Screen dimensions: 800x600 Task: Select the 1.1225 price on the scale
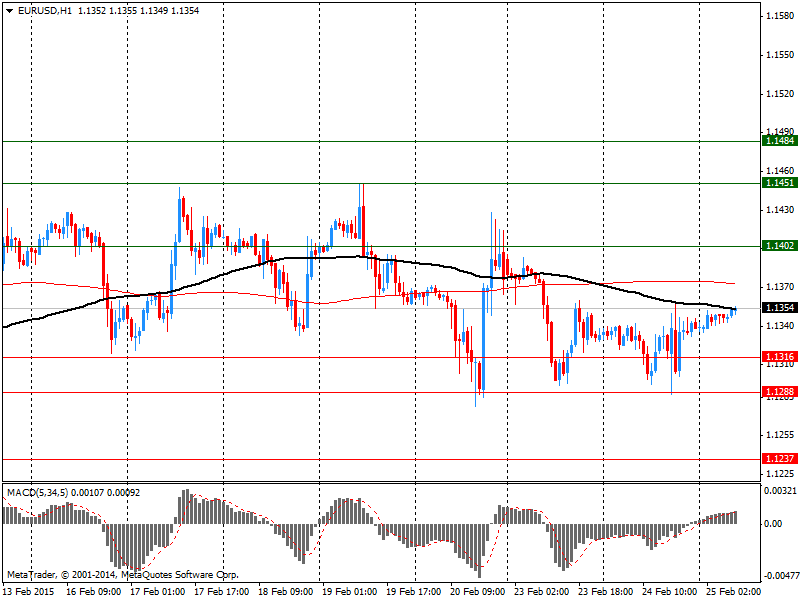click(x=780, y=474)
